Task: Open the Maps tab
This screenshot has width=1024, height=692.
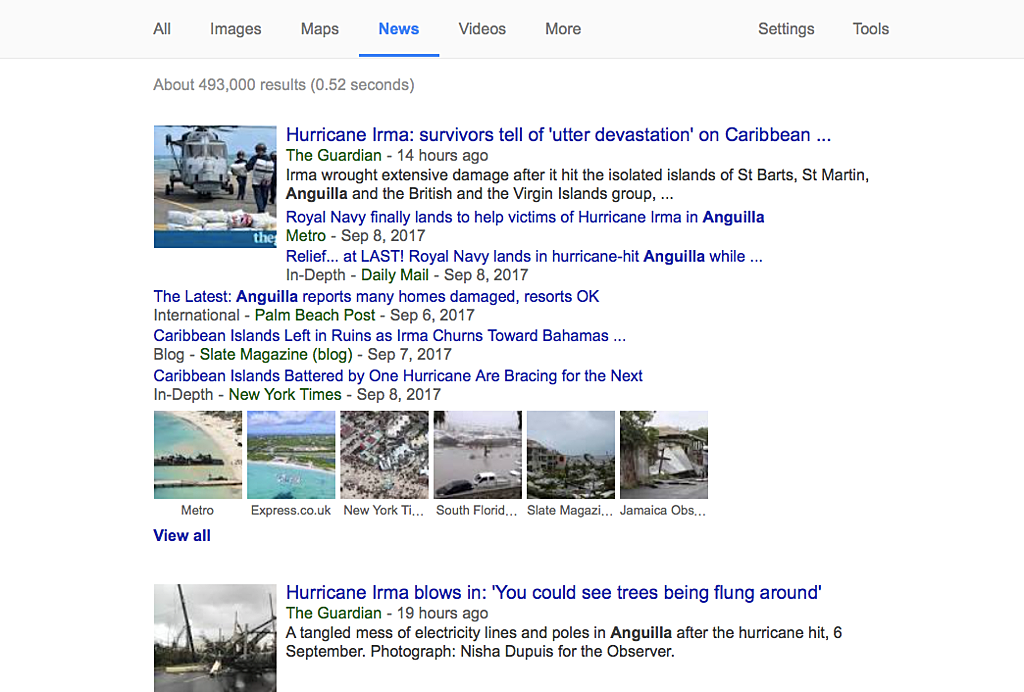Action: tap(319, 29)
